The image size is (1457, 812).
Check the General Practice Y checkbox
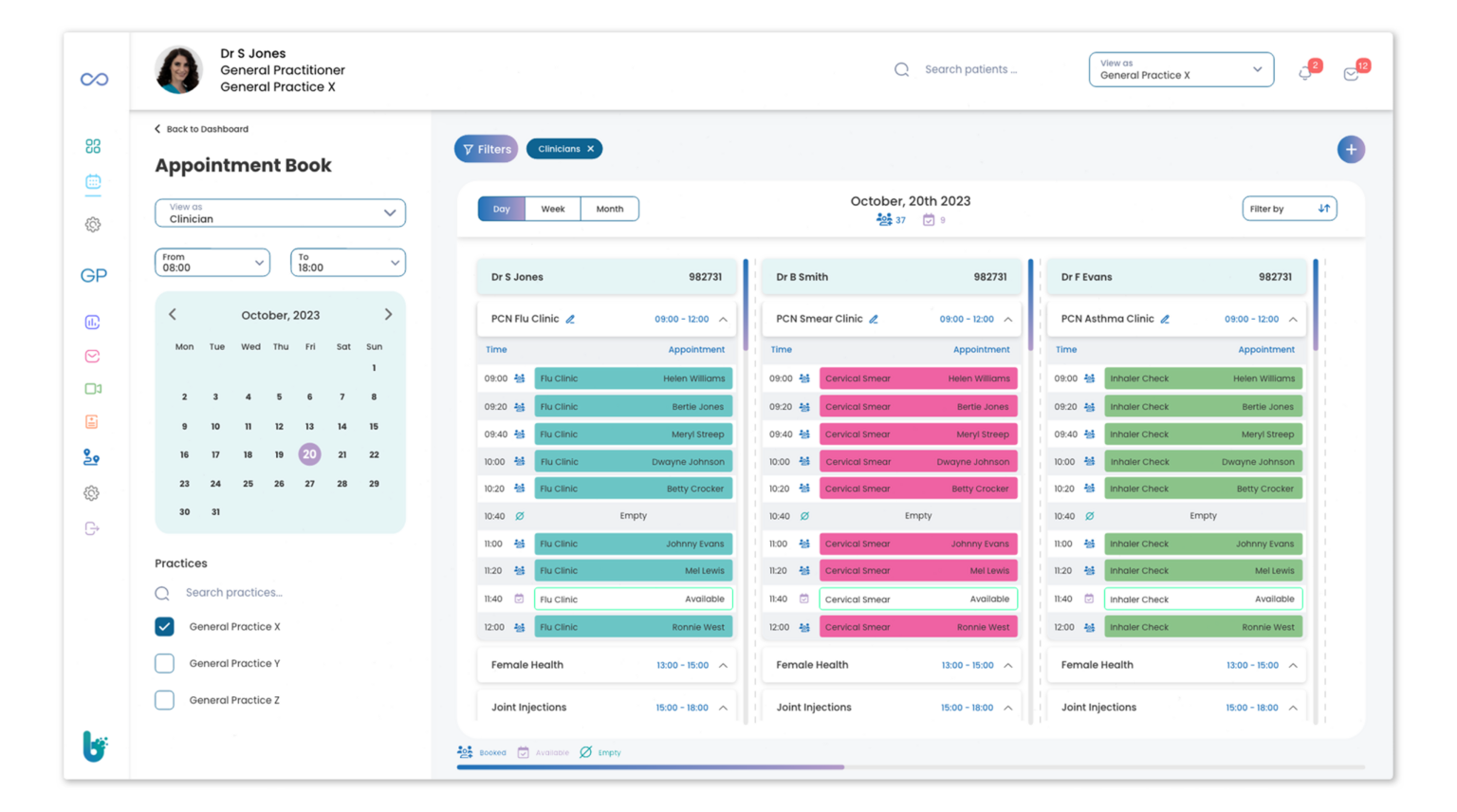pos(164,663)
